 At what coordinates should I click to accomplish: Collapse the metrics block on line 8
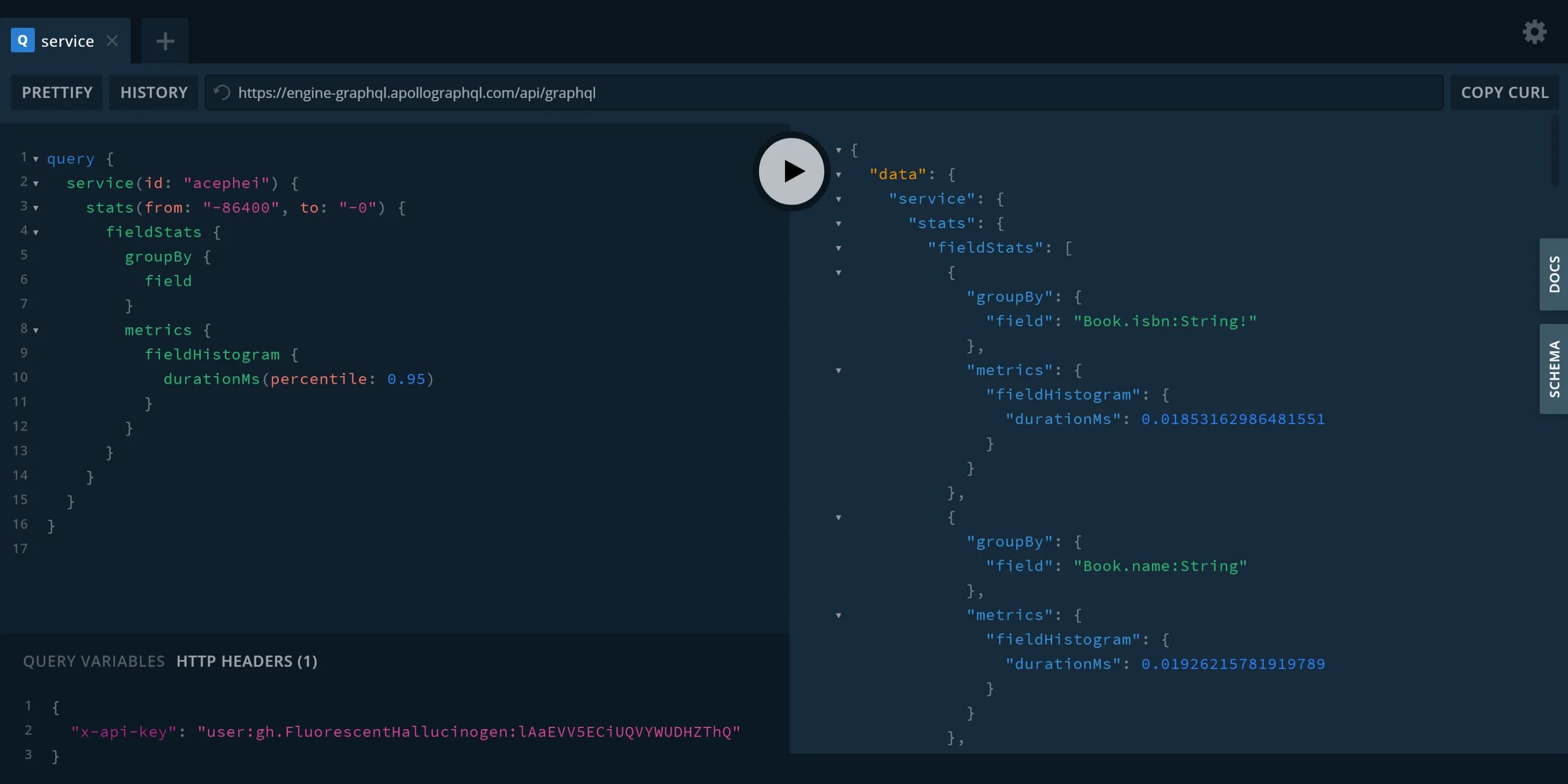36,330
